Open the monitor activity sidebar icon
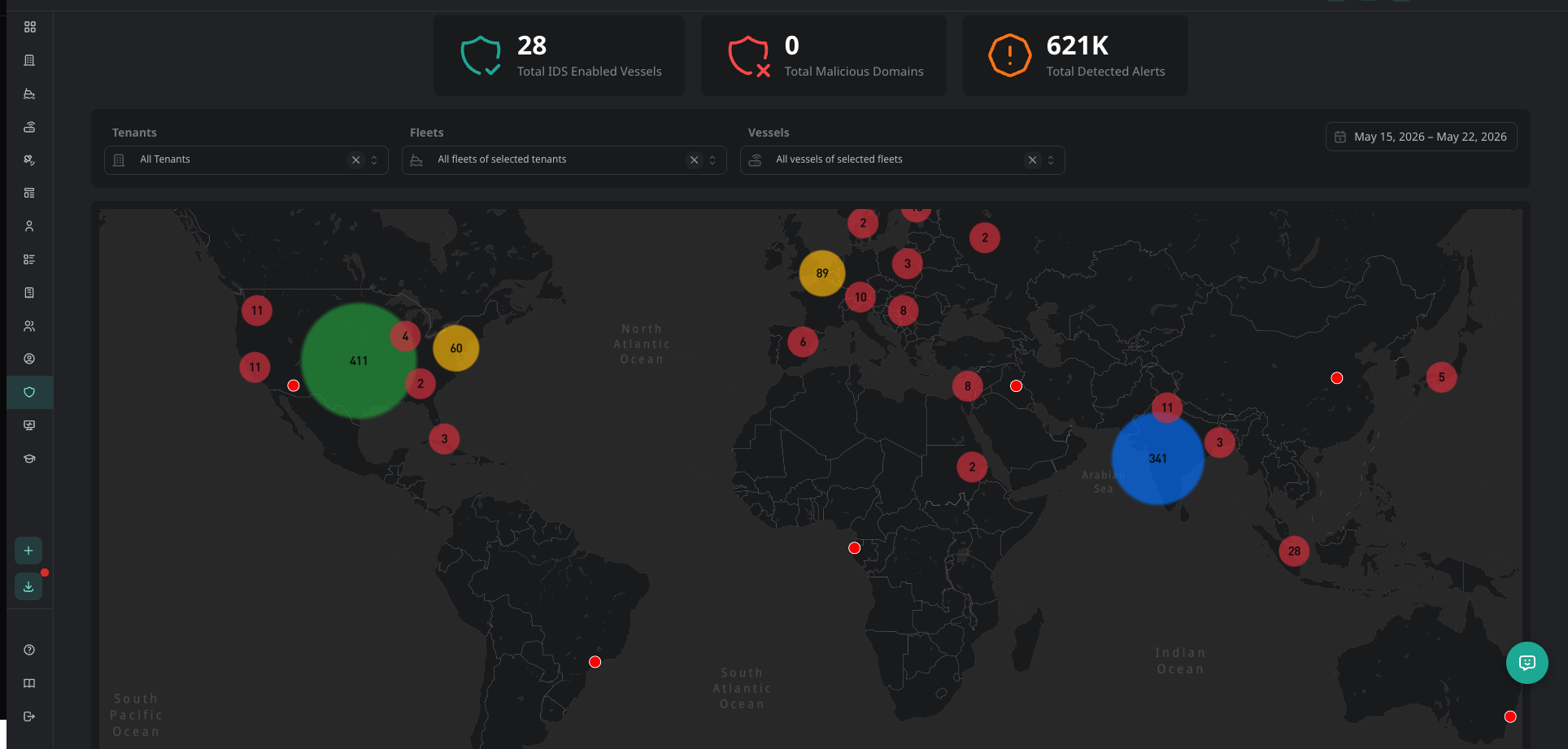Image resolution: width=1568 pixels, height=749 pixels. click(29, 425)
